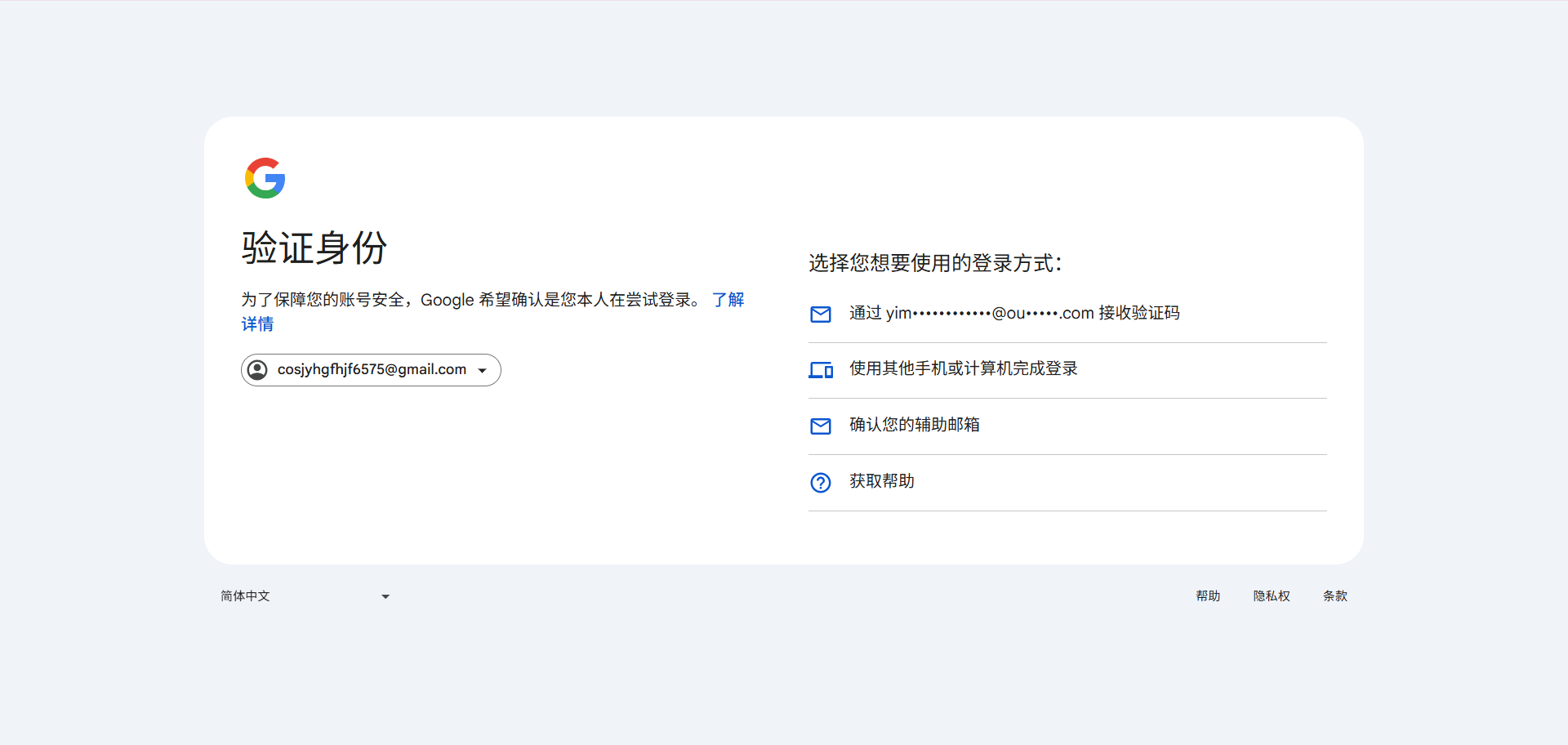This screenshot has width=1568, height=745.
Task: Open the 了解详情 link
Action: [x=727, y=300]
